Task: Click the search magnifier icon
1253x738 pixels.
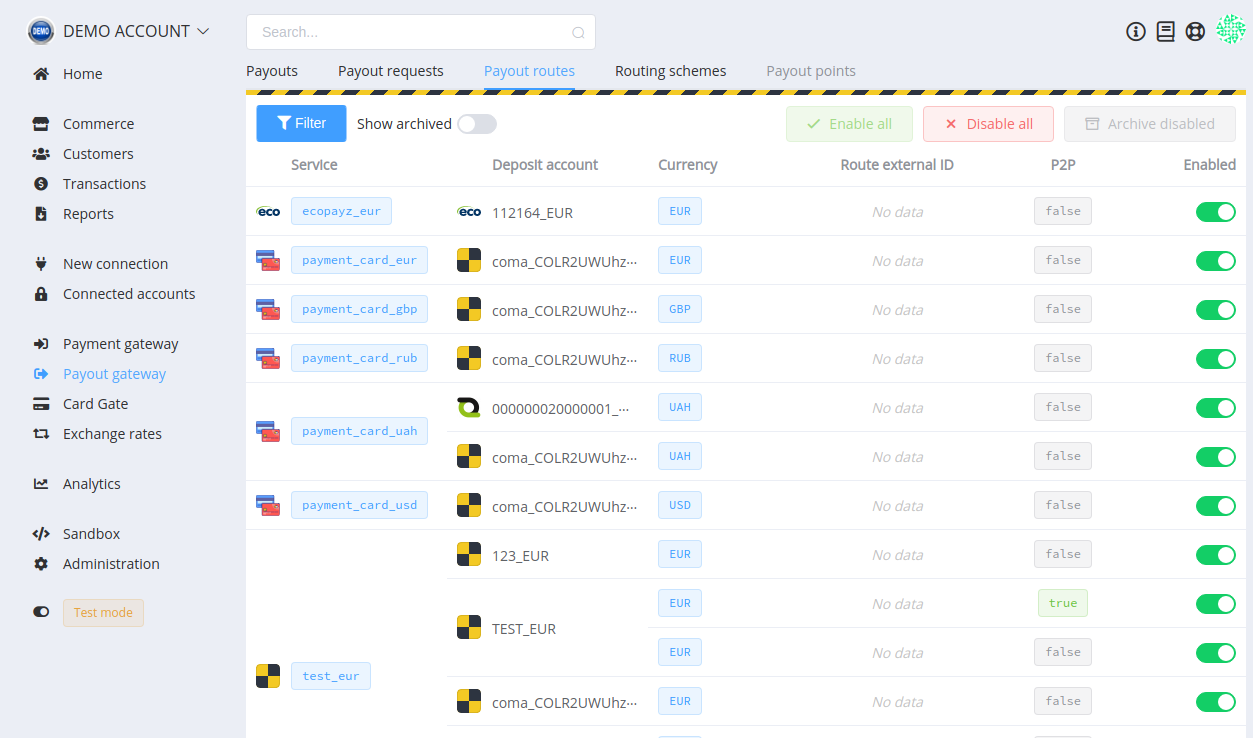Action: point(578,32)
